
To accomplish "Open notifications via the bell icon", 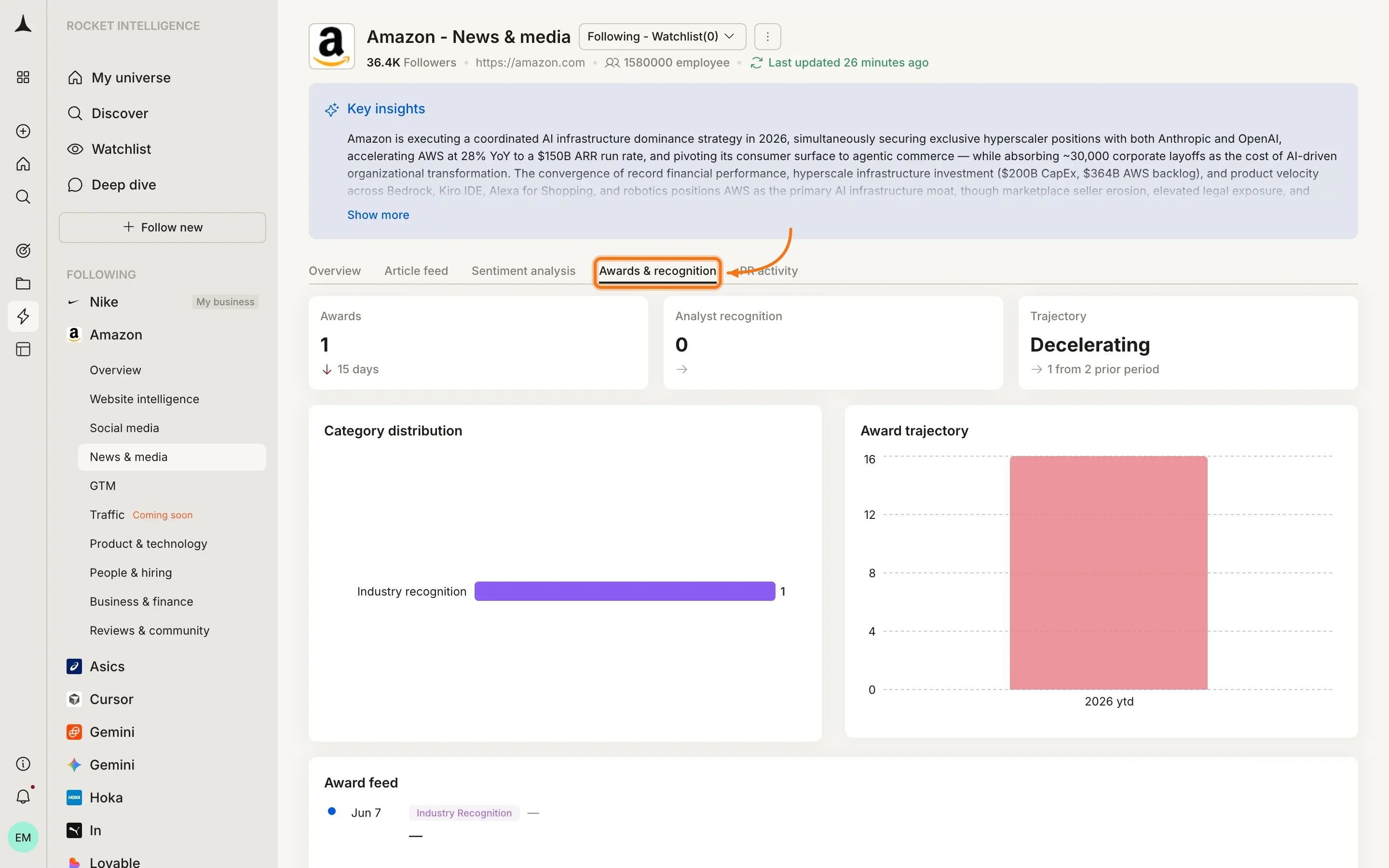I will (23, 797).
